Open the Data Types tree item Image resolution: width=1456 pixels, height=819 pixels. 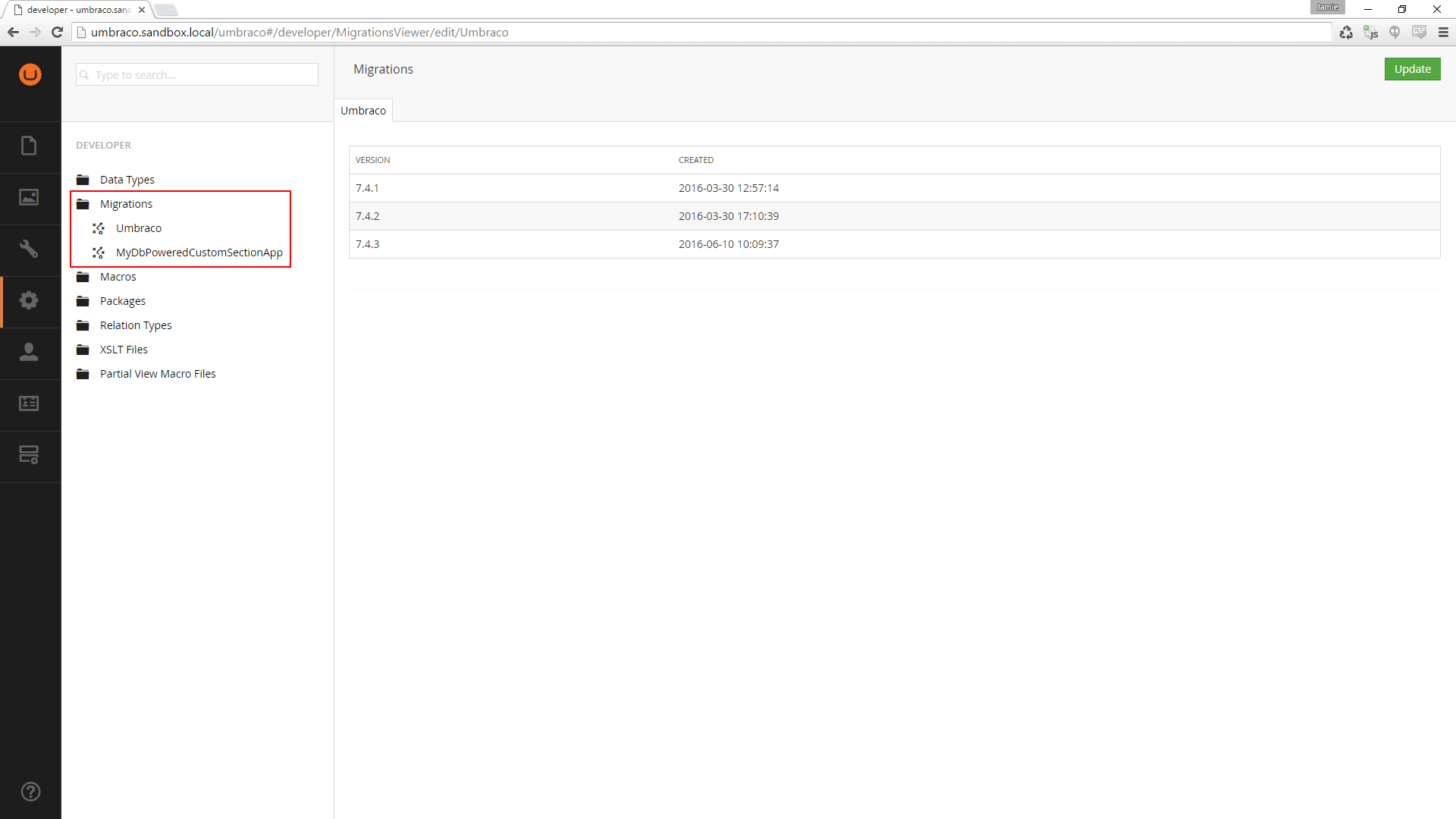point(127,180)
